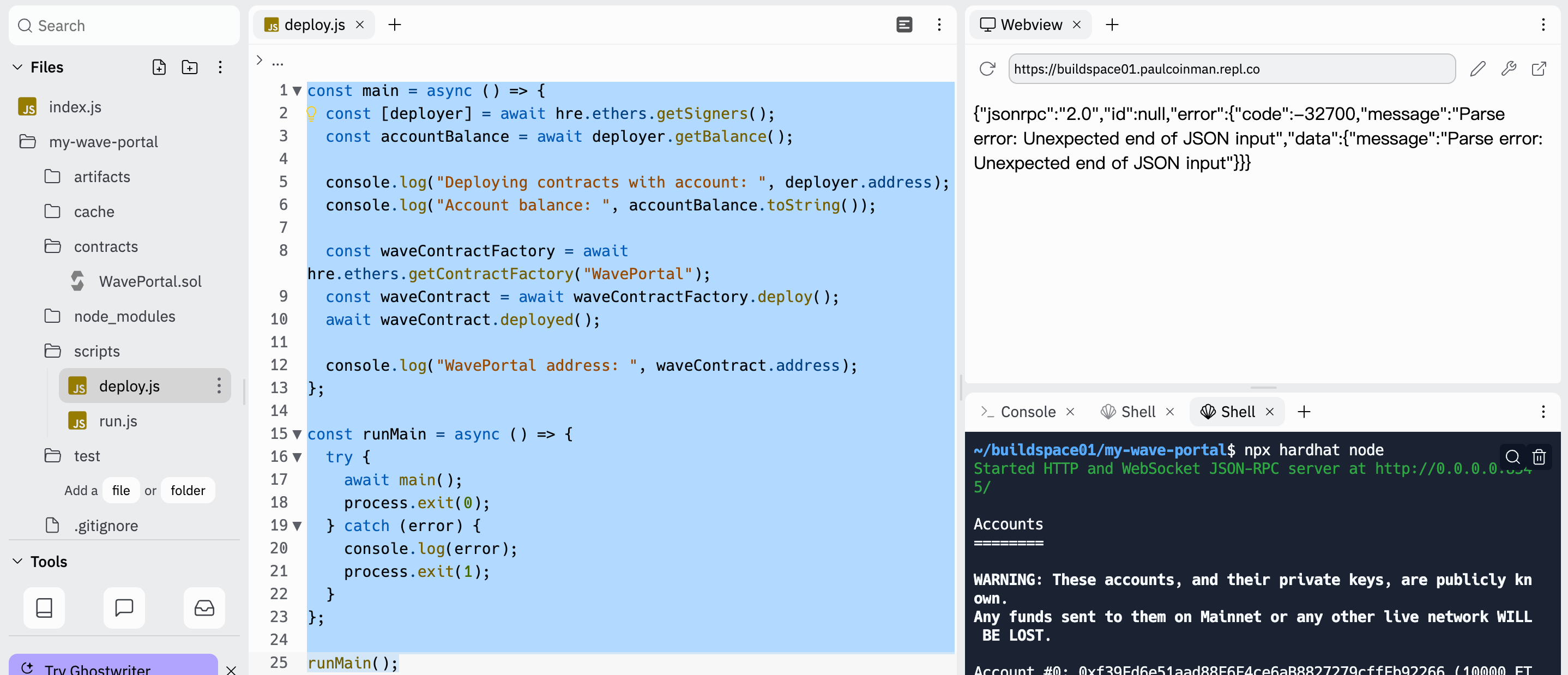Open deploy.js row three-dot options
Viewport: 1568px width, 675px height.
pyautogui.click(x=219, y=385)
